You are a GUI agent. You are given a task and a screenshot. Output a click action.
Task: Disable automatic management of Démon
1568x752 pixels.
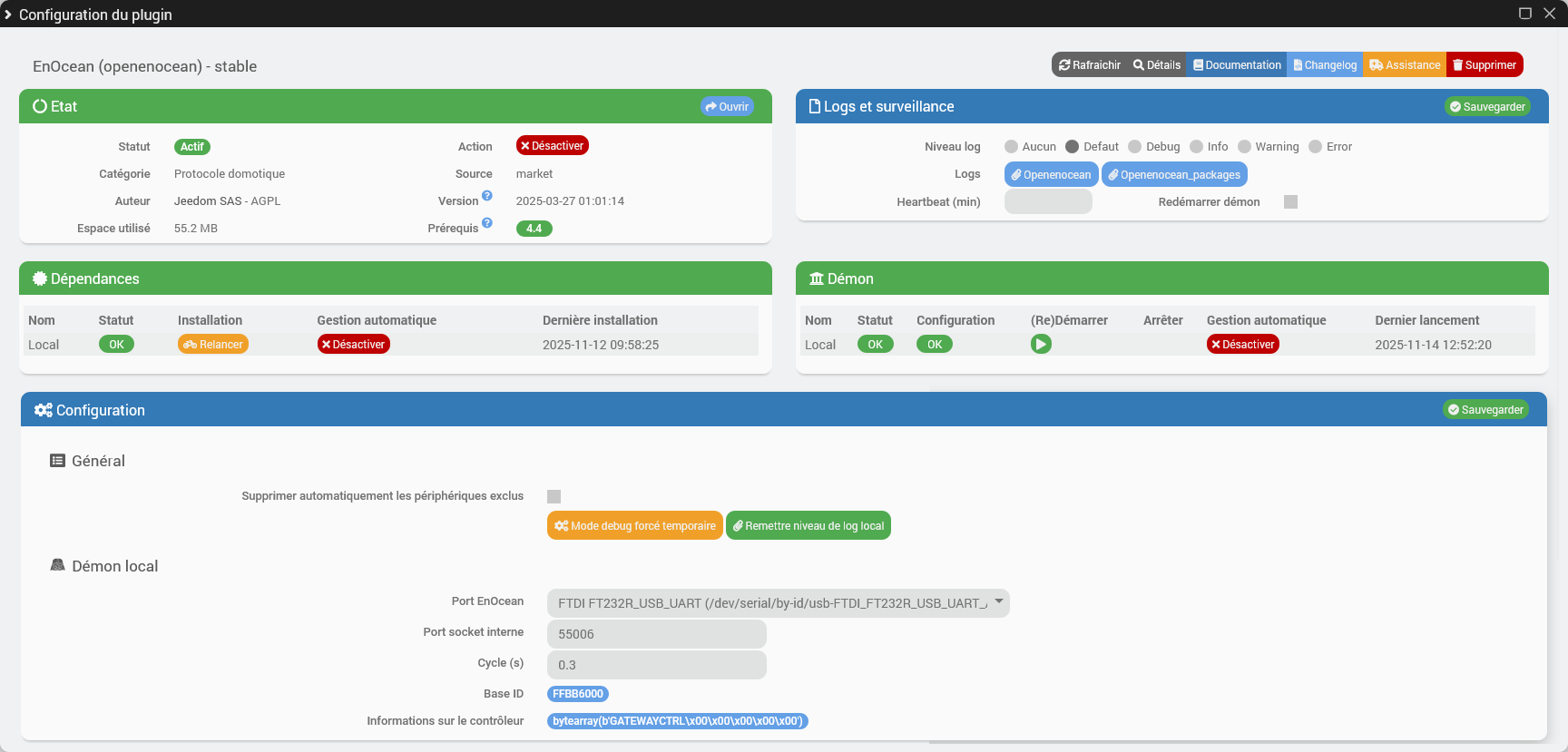(x=1243, y=345)
